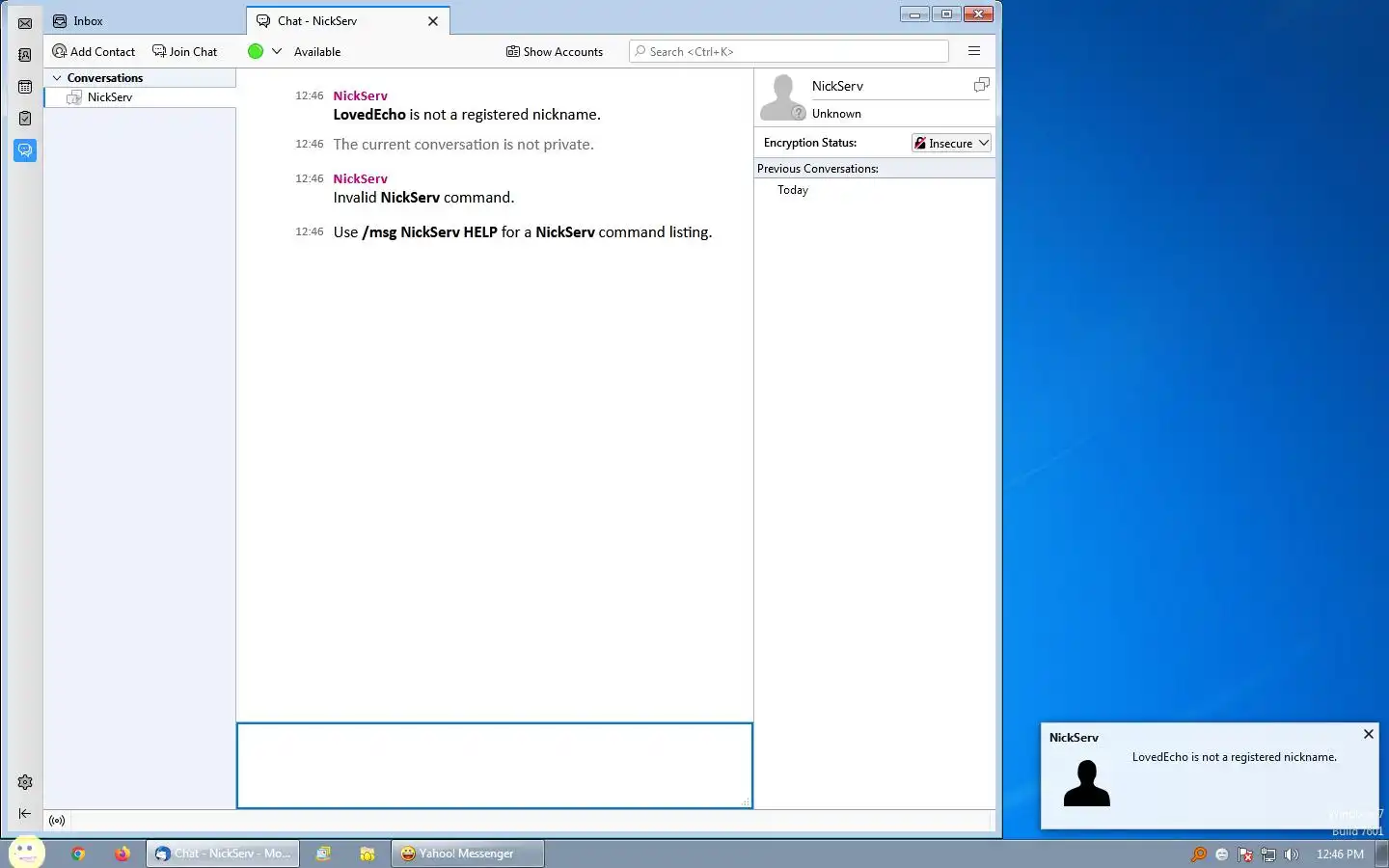
Task: Launch Chrome from the taskbar
Action: pyautogui.click(x=78, y=854)
